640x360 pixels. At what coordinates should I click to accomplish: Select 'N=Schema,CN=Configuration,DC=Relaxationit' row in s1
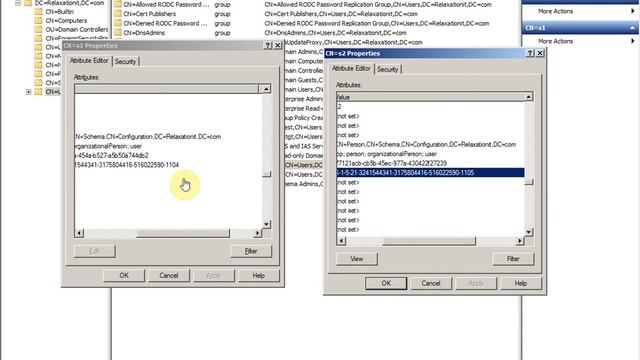pyautogui.click(x=148, y=137)
